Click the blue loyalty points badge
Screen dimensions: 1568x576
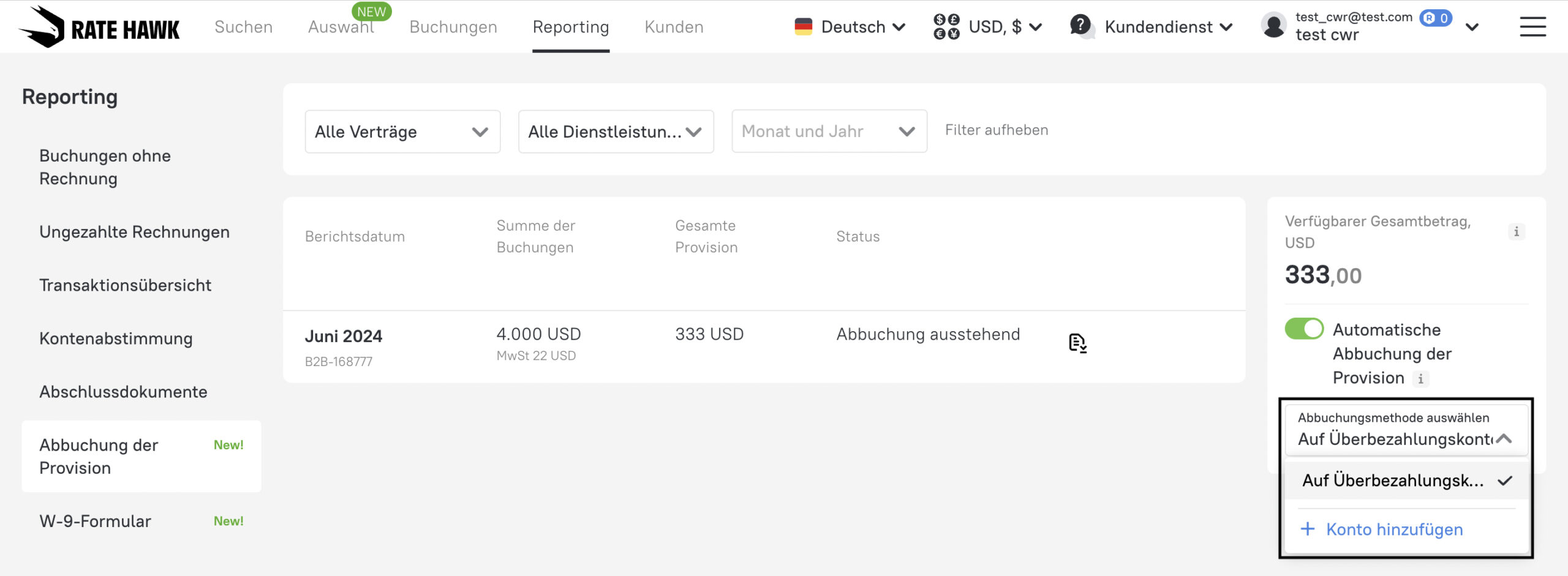point(1436,18)
